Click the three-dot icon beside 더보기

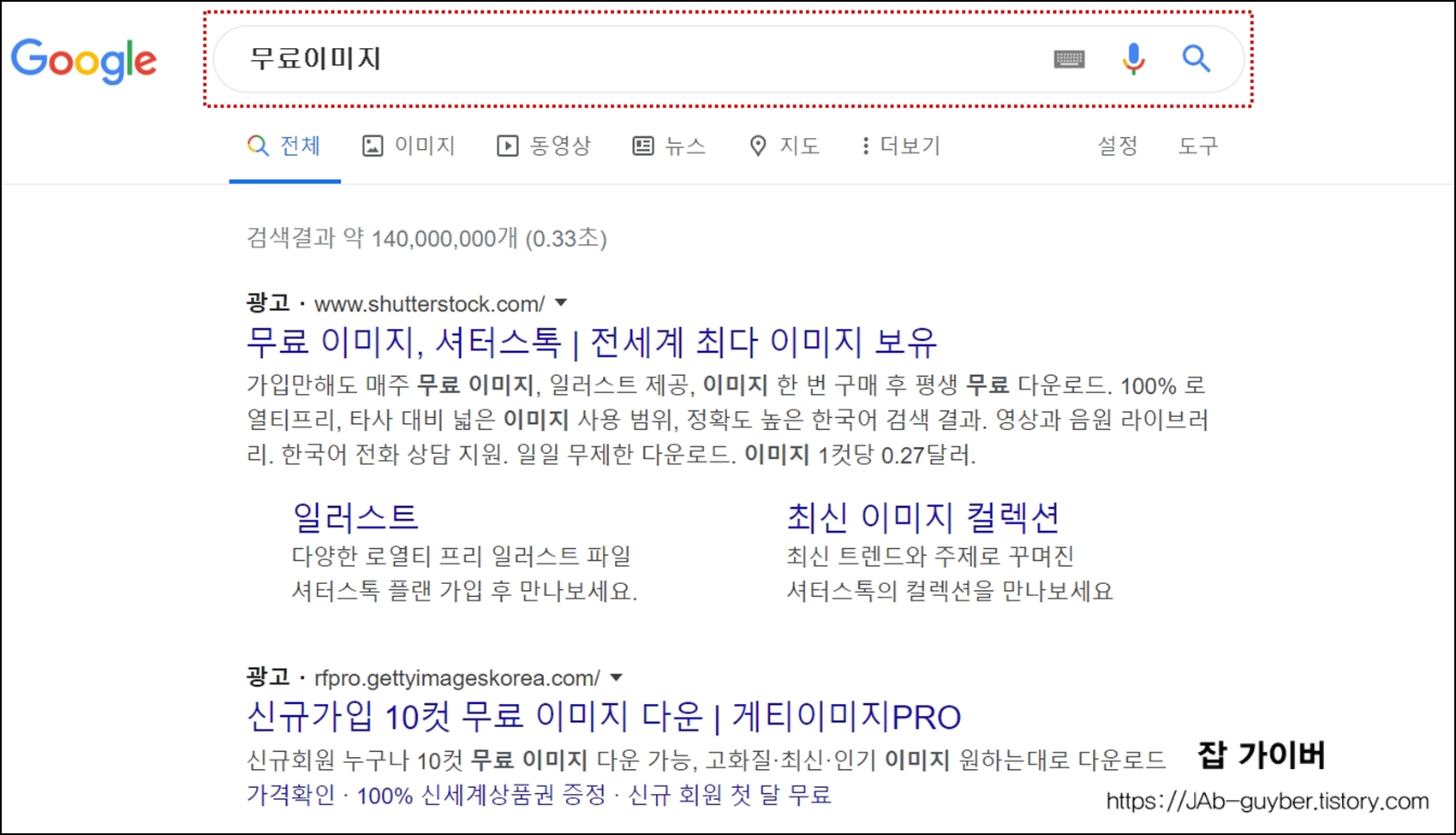point(866,146)
